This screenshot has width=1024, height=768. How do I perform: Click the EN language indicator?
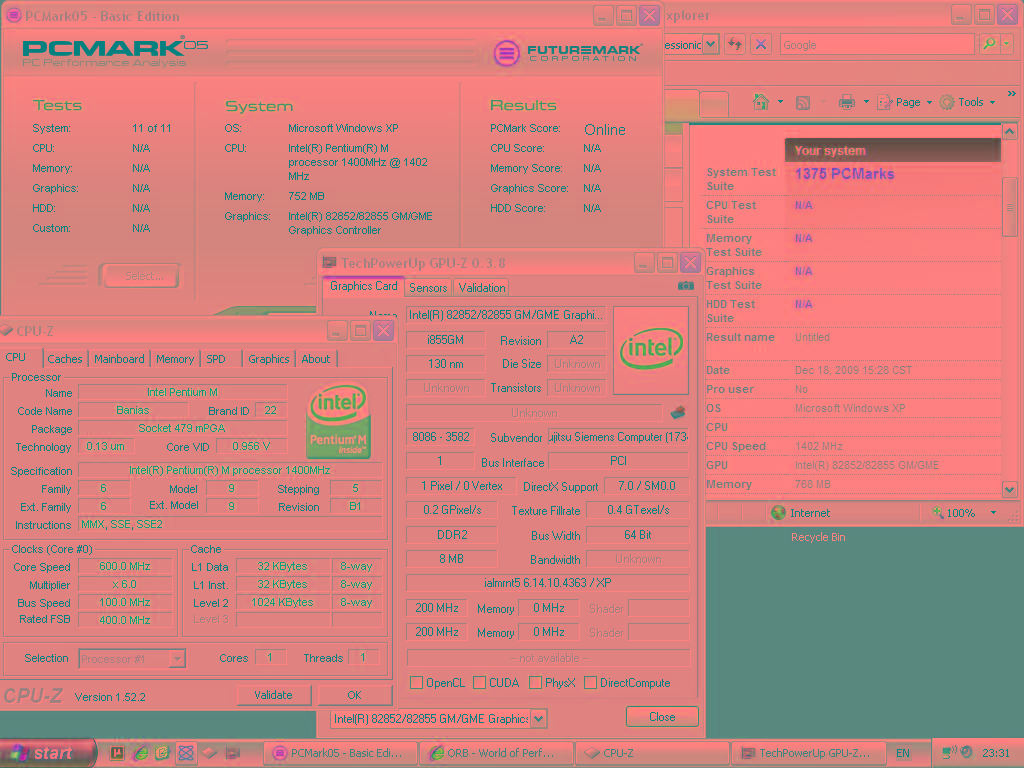[903, 753]
